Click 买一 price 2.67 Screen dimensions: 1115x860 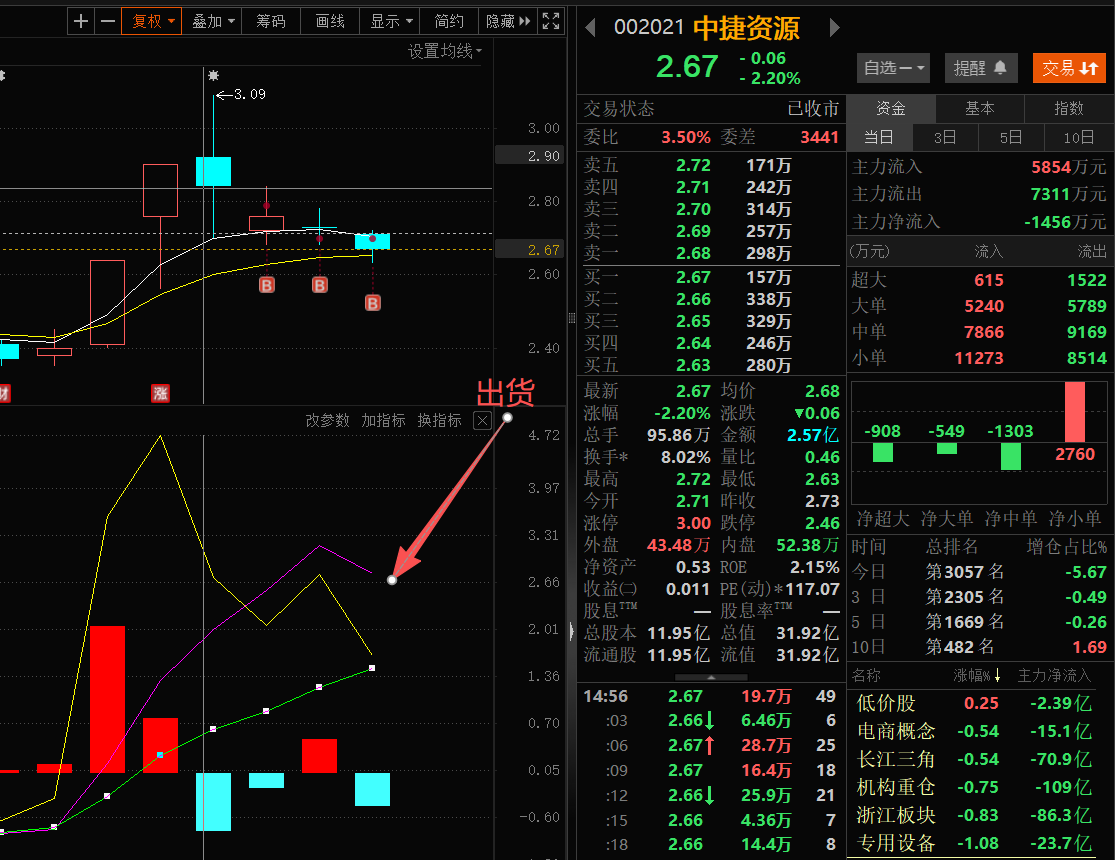click(693, 277)
